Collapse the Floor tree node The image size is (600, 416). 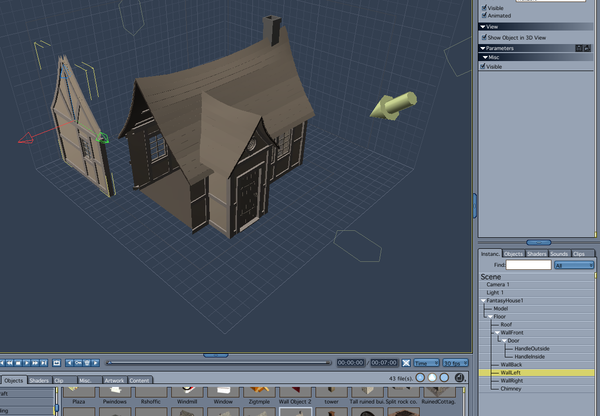point(490,317)
